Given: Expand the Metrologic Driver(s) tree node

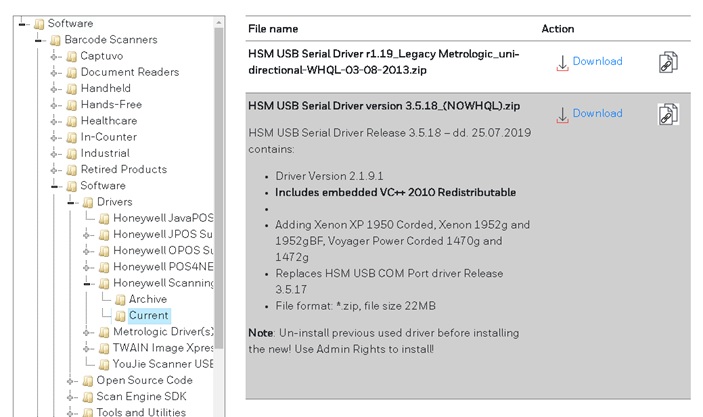Looking at the screenshot, I should [88, 332].
